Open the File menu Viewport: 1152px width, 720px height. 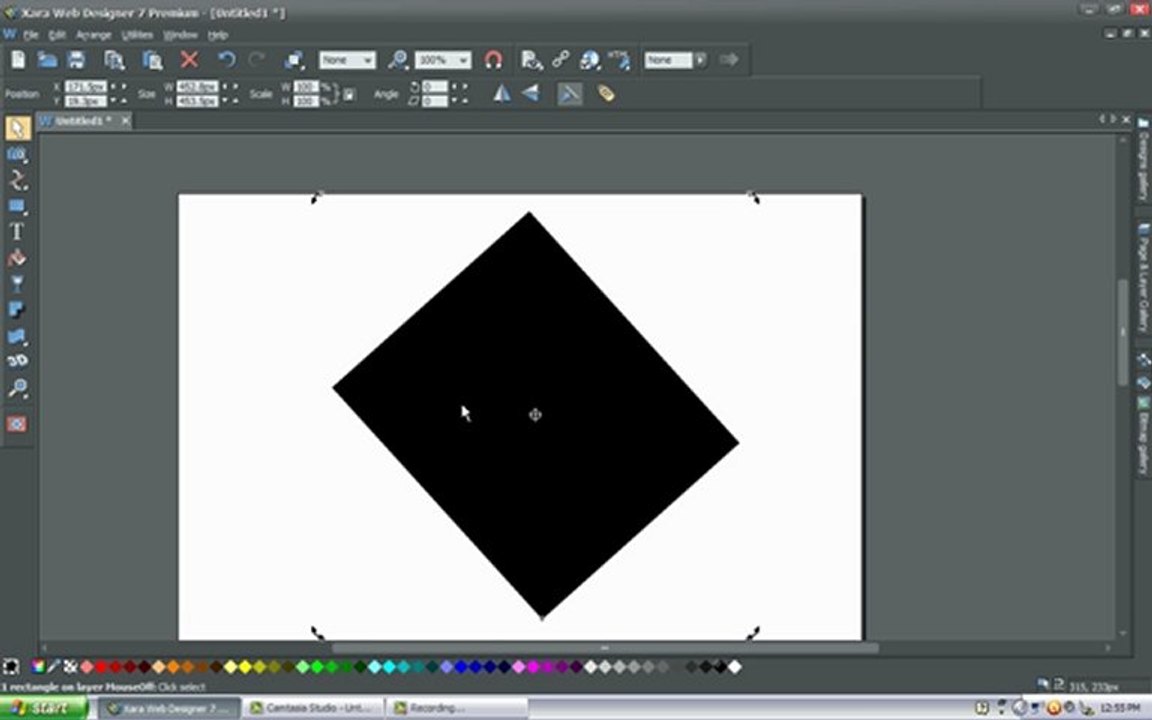point(30,35)
